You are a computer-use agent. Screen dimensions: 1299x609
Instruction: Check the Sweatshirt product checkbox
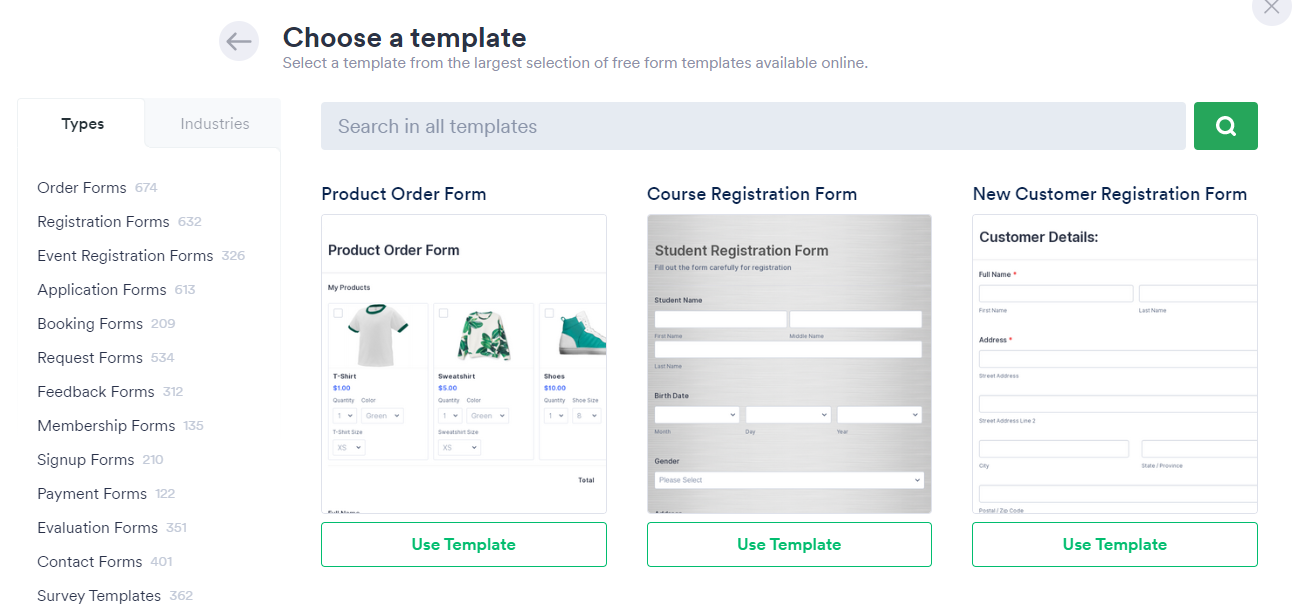click(x=444, y=313)
